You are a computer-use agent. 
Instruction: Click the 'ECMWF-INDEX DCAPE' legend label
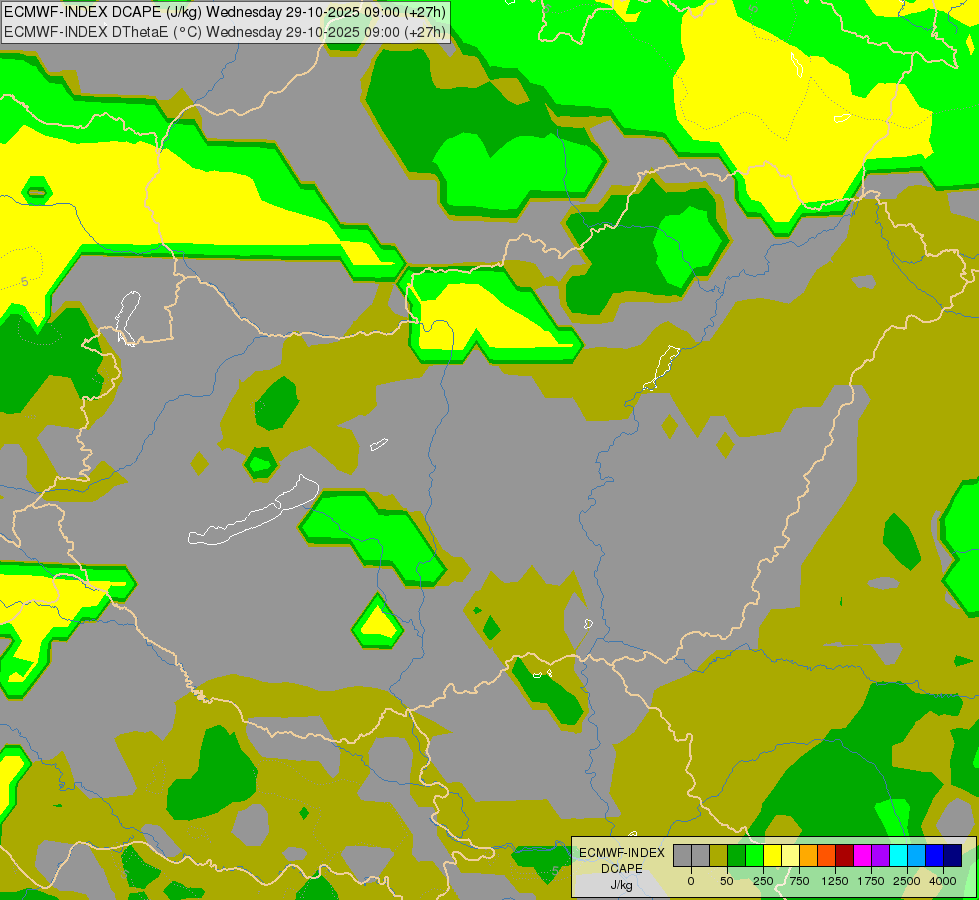point(621,860)
